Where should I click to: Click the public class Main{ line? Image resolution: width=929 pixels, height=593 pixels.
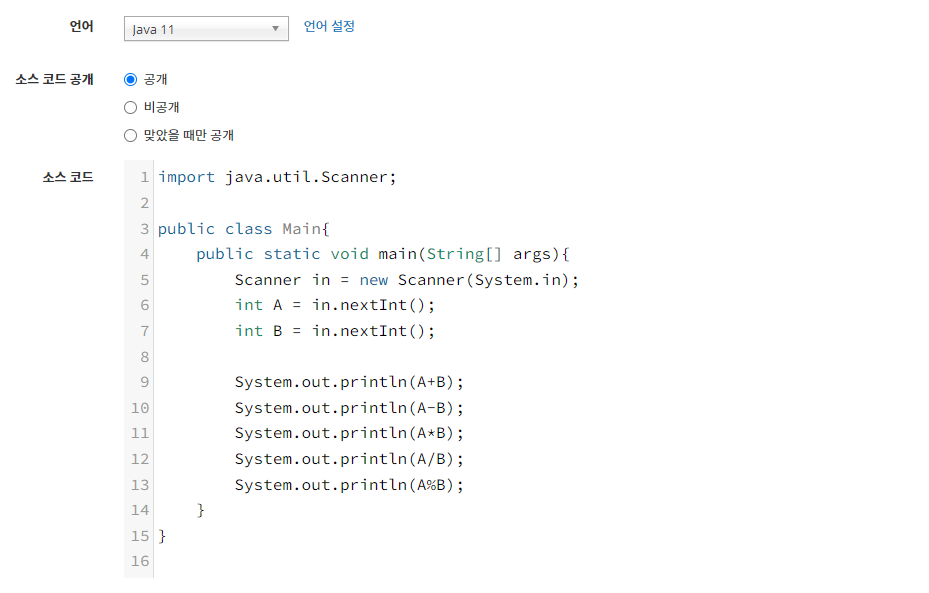click(244, 229)
